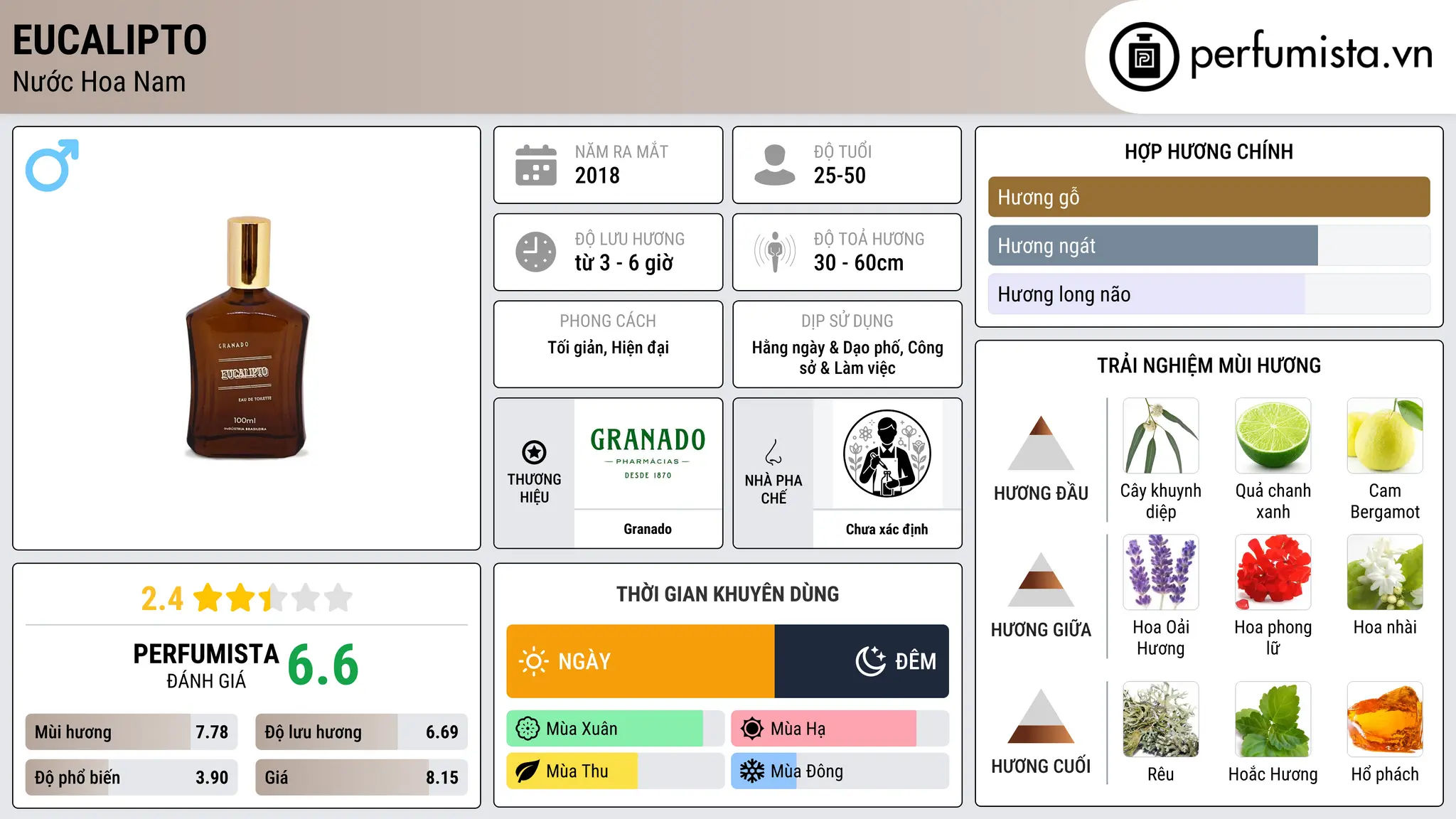The height and width of the screenshot is (819, 1456).
Task: Click the nose icon above Nhà pha chế
Action: 773,452
